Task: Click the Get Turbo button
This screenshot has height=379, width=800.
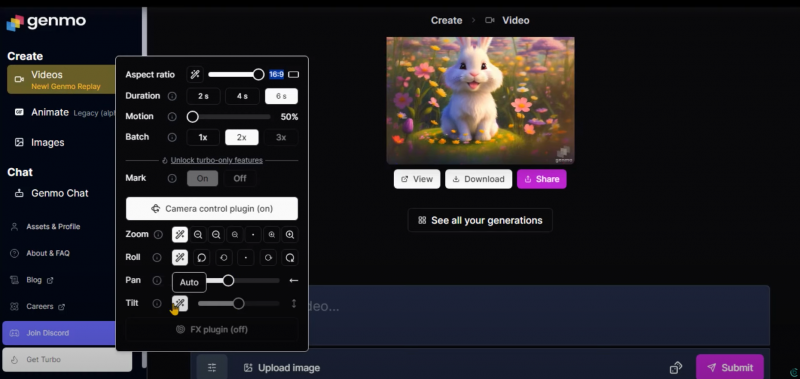Action: [67, 360]
